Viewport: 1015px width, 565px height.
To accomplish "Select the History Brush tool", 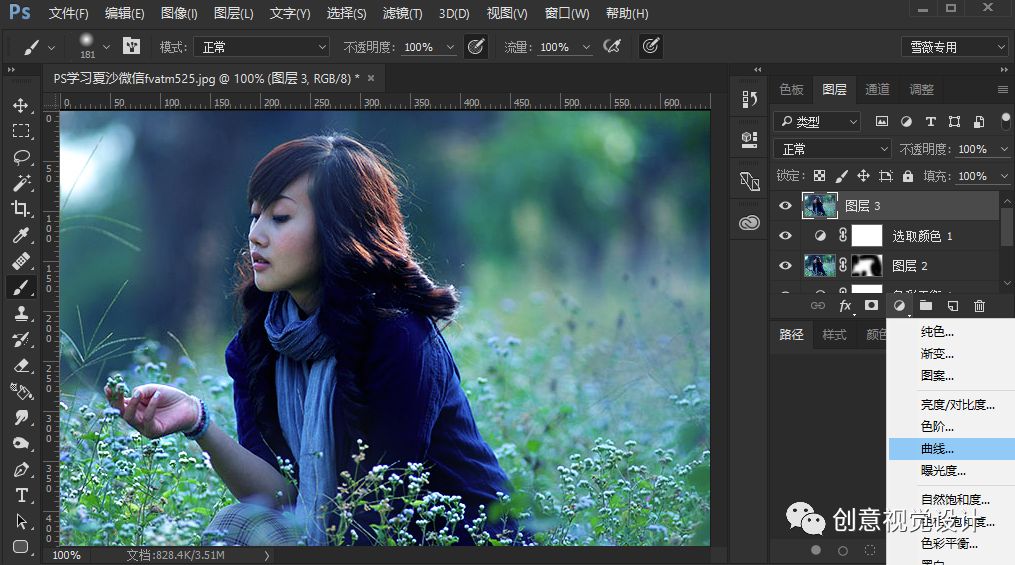I will coord(21,339).
